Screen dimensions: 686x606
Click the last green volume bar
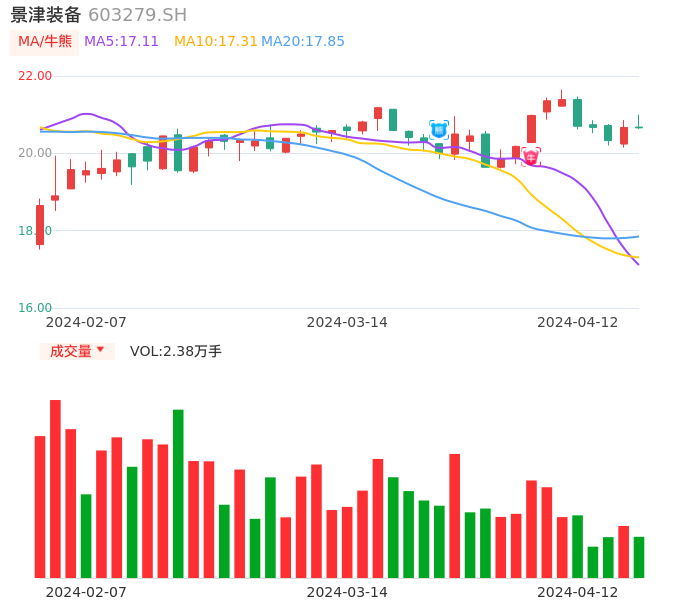coord(639,557)
